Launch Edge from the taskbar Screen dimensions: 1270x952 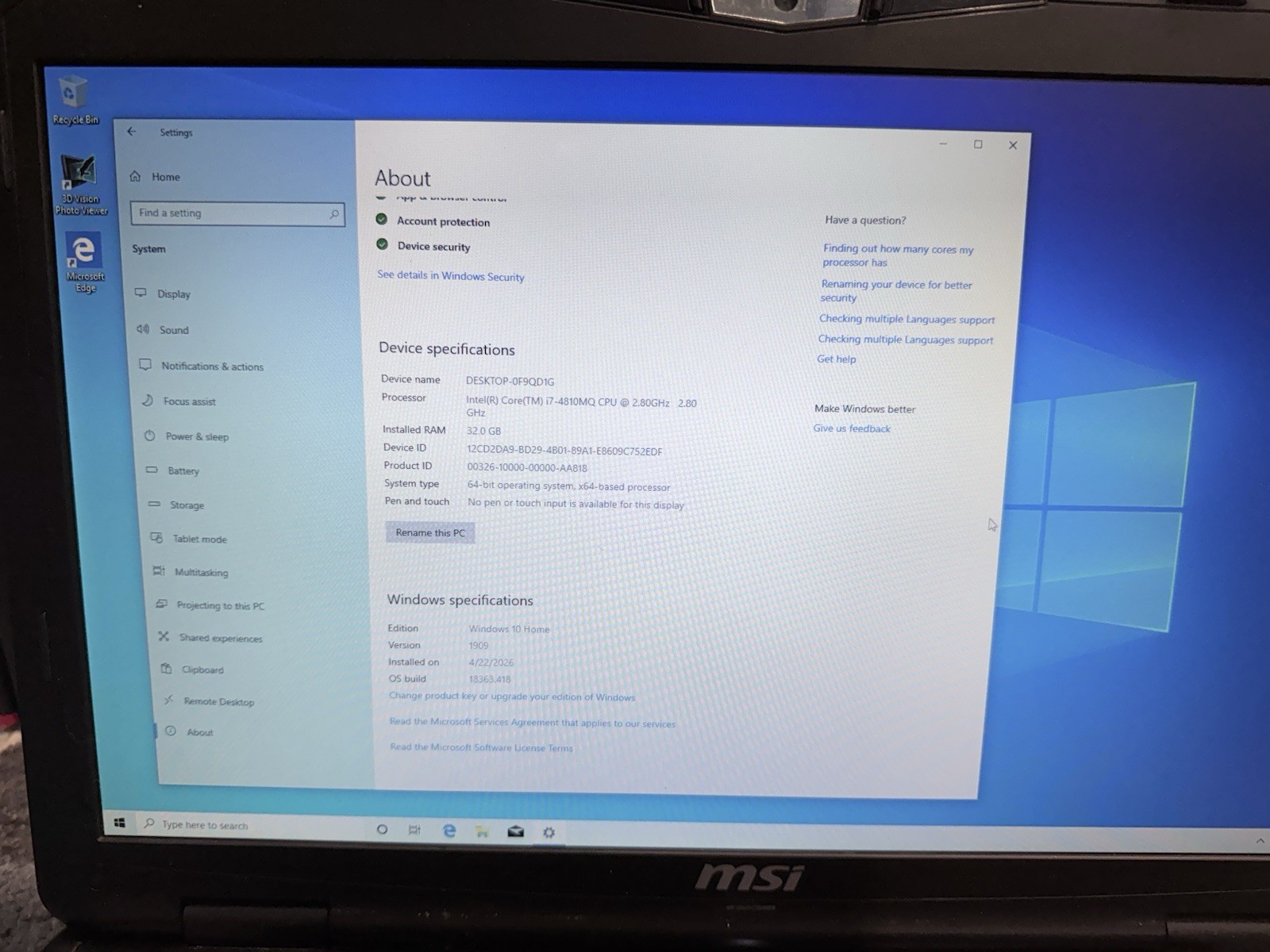coord(449,831)
